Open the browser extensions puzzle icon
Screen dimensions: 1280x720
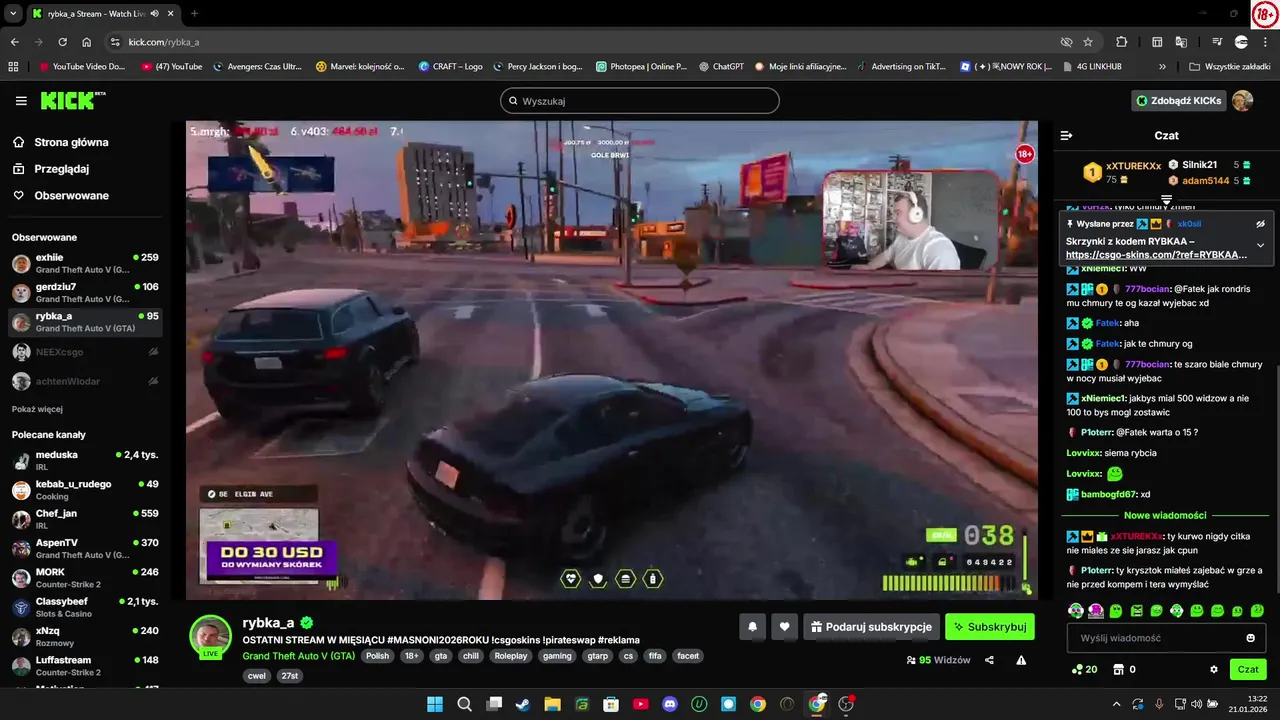click(x=1121, y=42)
